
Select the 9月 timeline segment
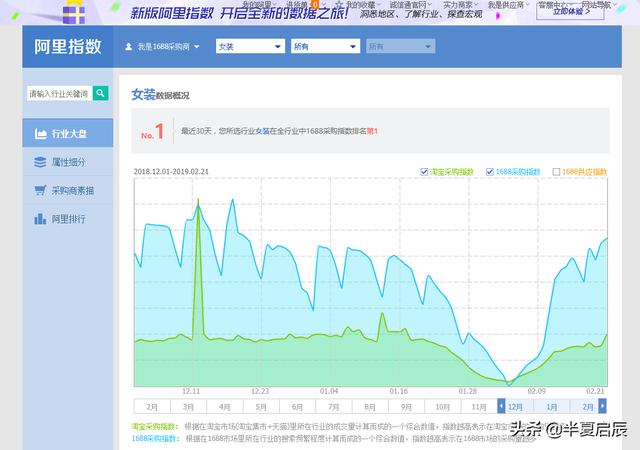coord(406,407)
